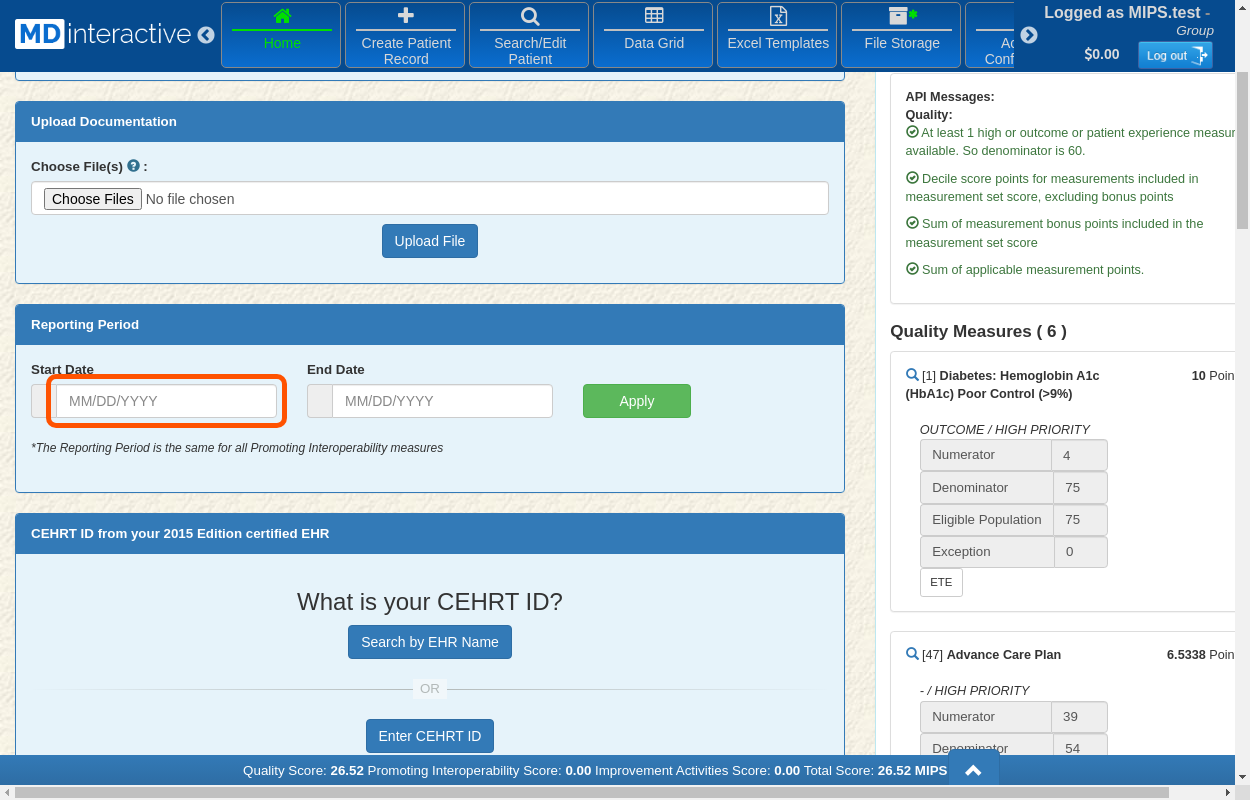Click the Excel Templates file icon
This screenshot has height=800, width=1250.
pos(778,16)
